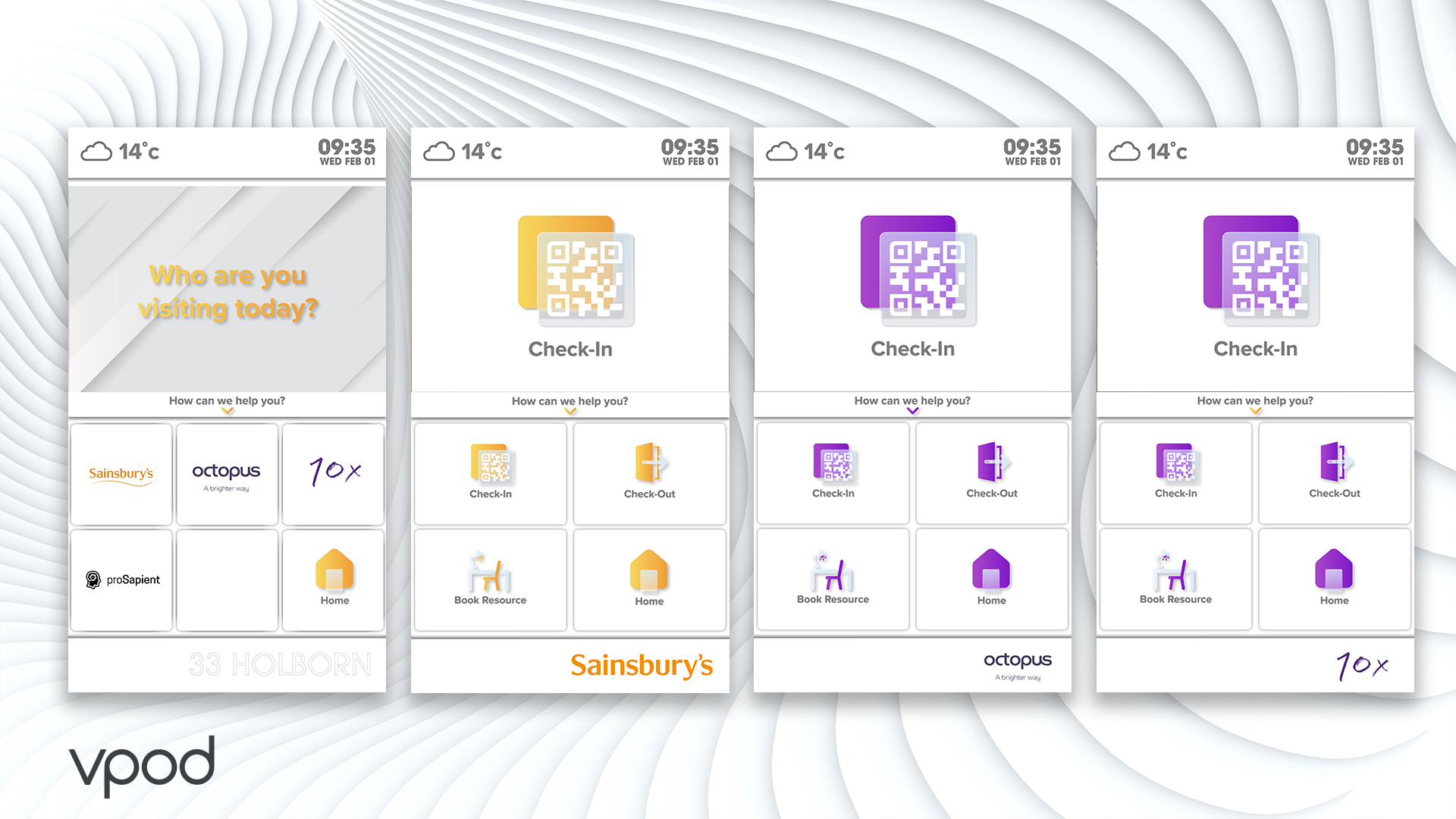Viewport: 1456px width, 819px height.
Task: Click Sainsbury's footer logo in second kiosk
Action: click(x=642, y=665)
